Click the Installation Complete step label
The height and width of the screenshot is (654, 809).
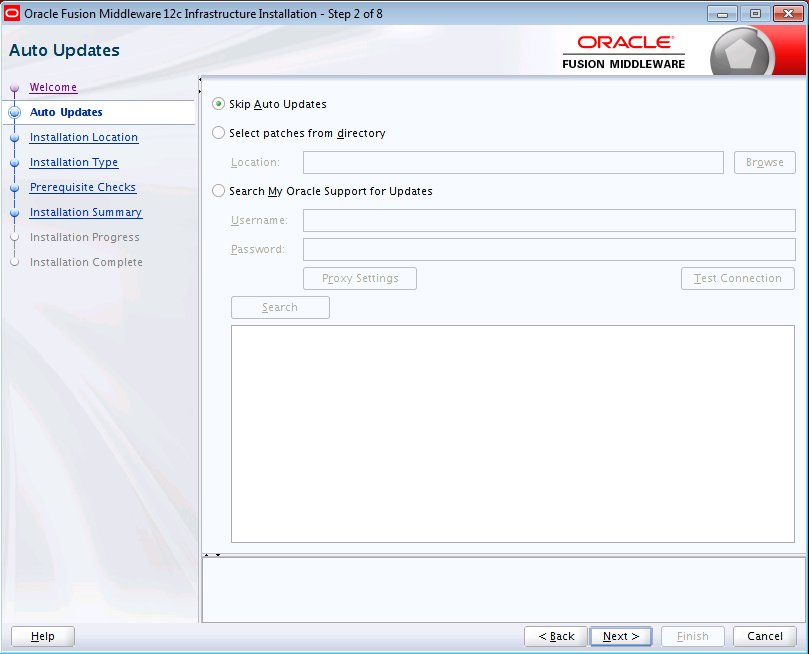click(86, 262)
